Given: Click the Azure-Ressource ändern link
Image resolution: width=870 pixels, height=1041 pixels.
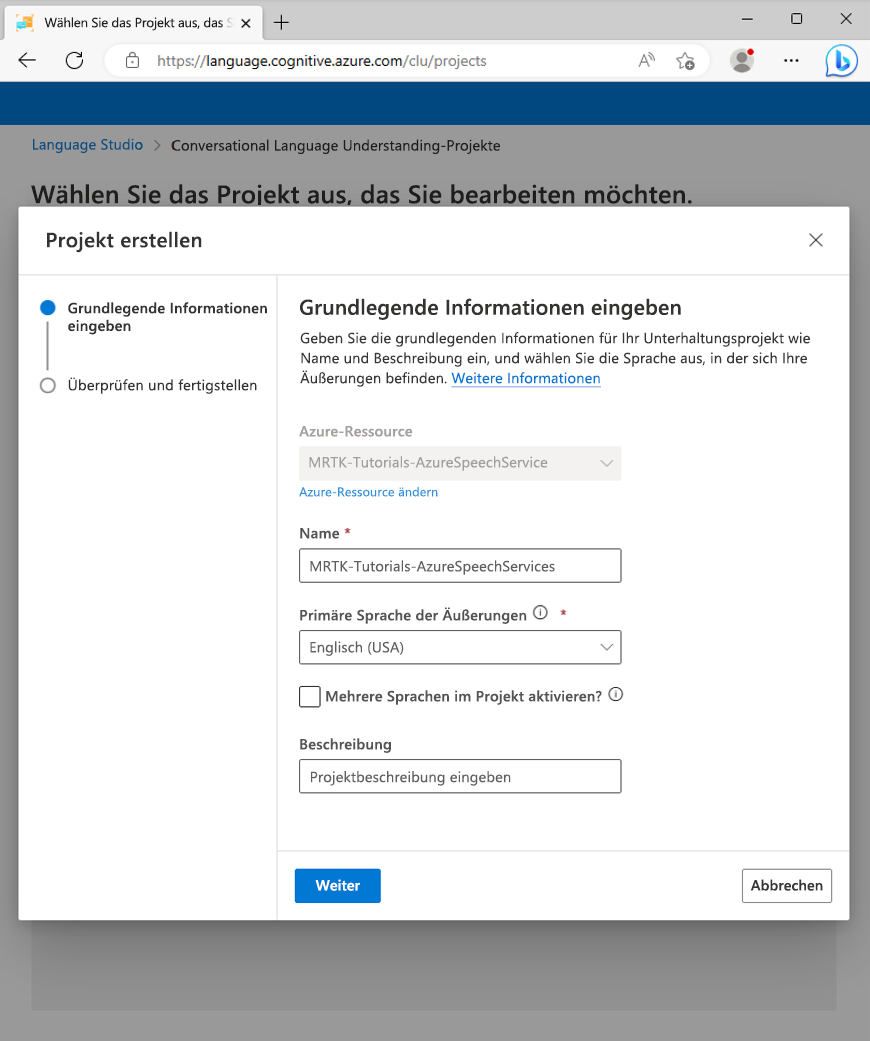Looking at the screenshot, I should [x=369, y=492].
